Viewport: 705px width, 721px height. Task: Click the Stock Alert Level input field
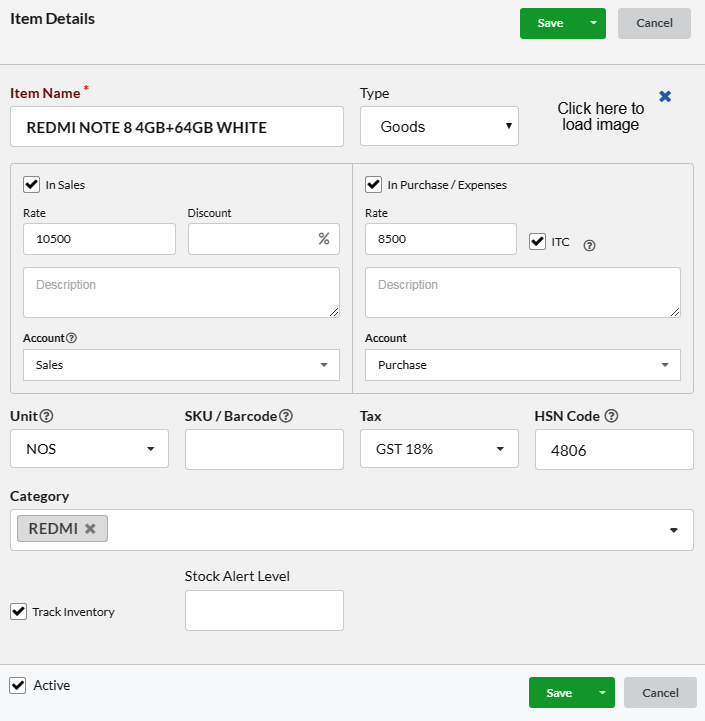click(264, 611)
